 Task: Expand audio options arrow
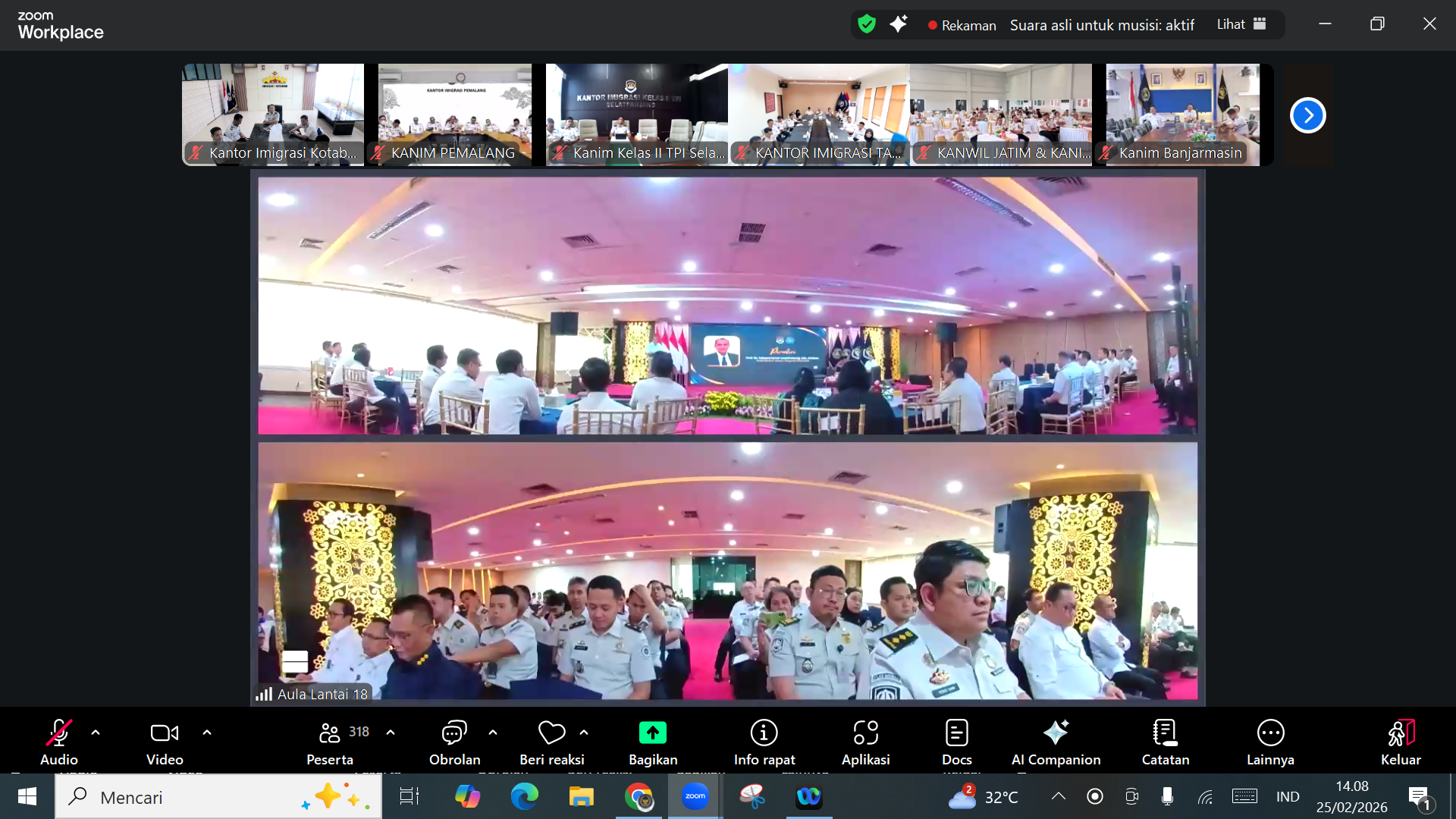pyautogui.click(x=96, y=733)
